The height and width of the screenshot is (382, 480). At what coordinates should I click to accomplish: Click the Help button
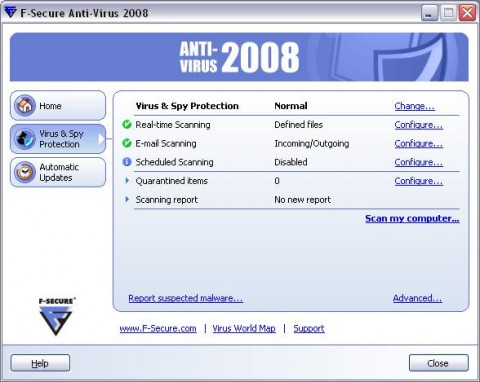40,363
